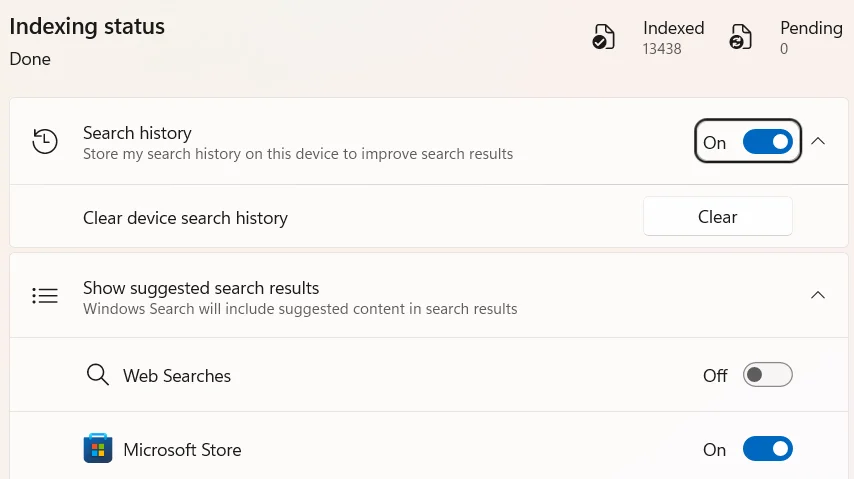Collapse the Search history section chevron
This screenshot has width=854, height=479.
818,142
